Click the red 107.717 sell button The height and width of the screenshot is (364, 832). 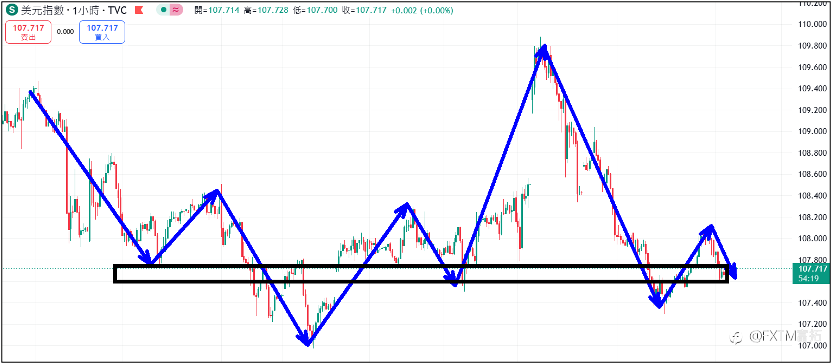(x=29, y=32)
